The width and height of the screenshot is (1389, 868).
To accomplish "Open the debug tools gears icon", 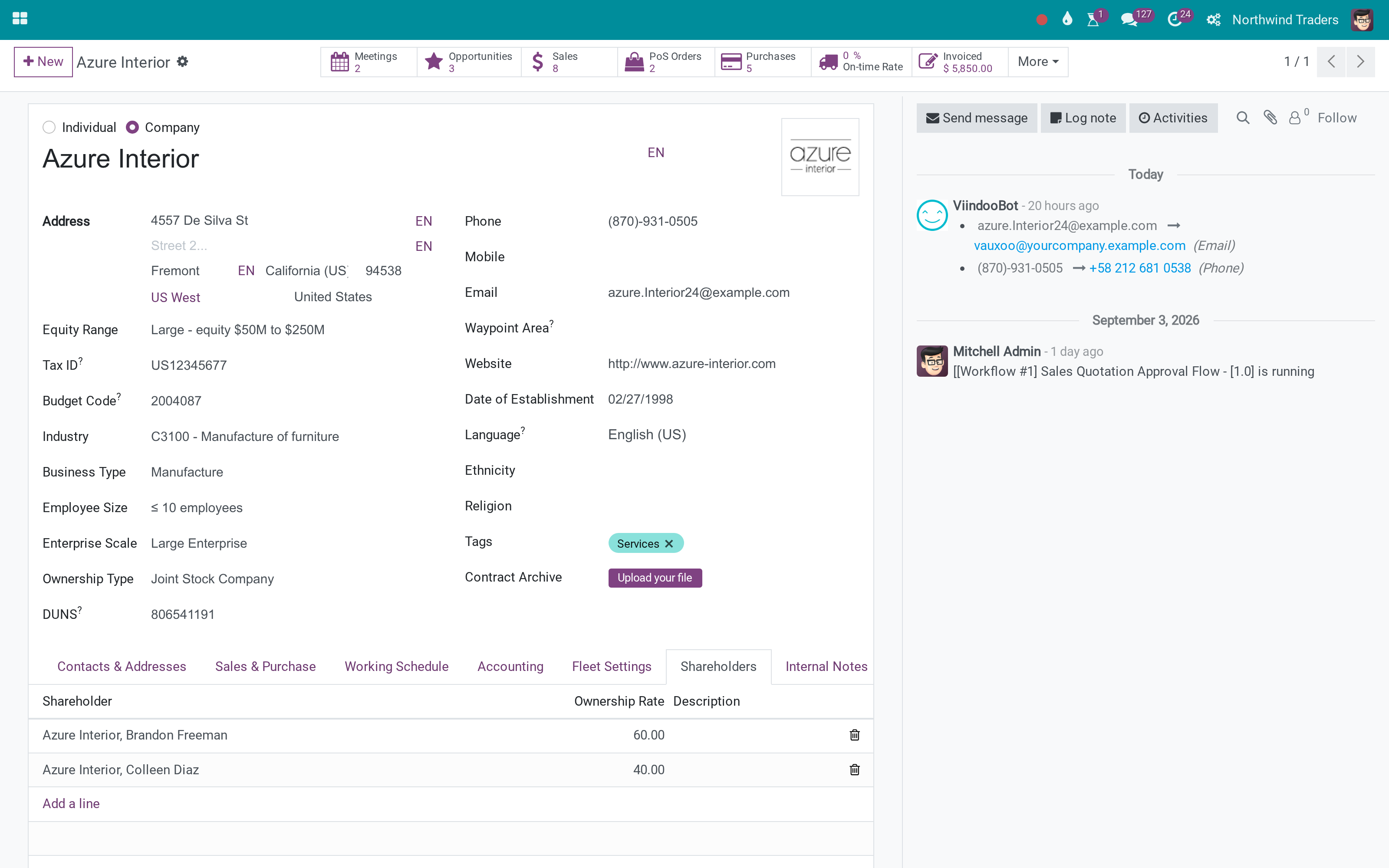I will coord(1213,20).
